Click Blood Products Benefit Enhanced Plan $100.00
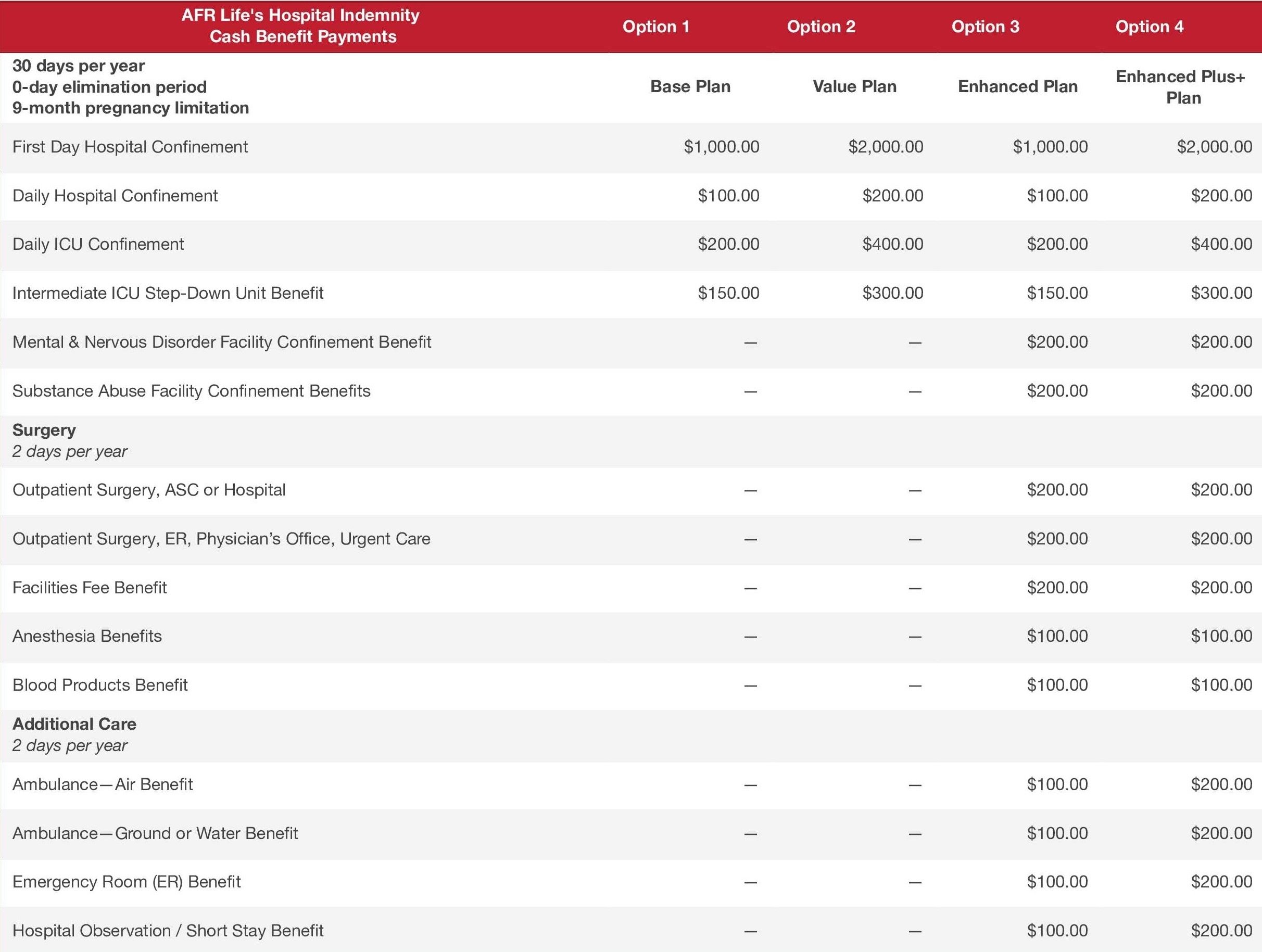This screenshot has height=952, width=1262. [1057, 685]
